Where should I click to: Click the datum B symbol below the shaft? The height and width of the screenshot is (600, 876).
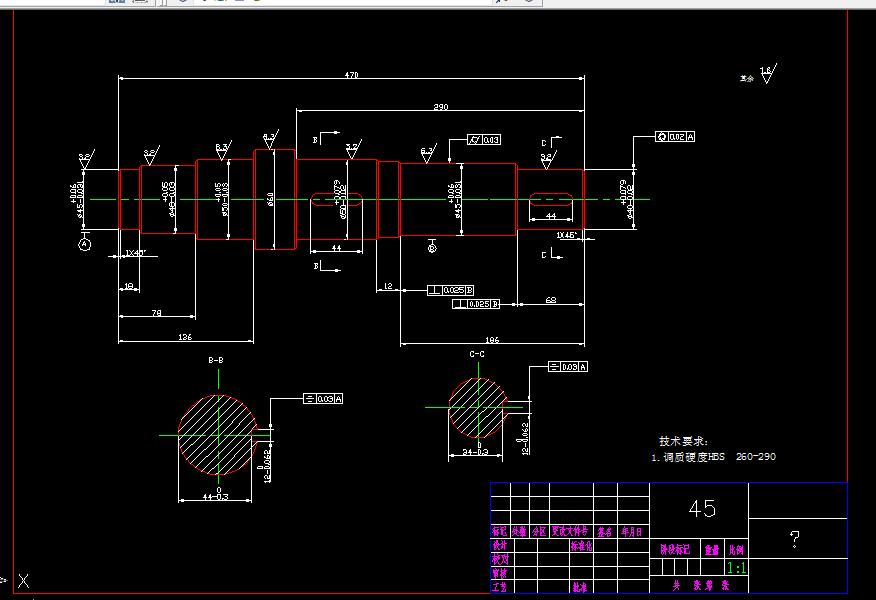(432, 247)
